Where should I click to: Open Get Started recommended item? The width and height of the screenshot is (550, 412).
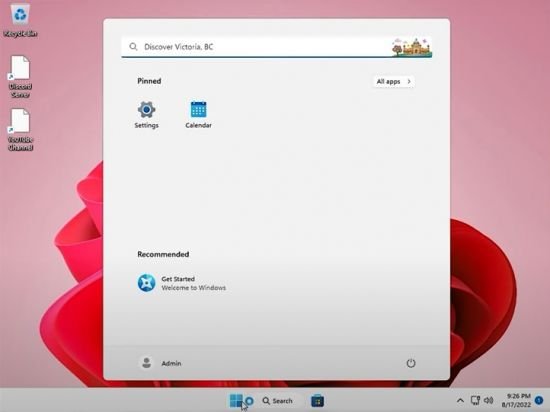[182, 283]
